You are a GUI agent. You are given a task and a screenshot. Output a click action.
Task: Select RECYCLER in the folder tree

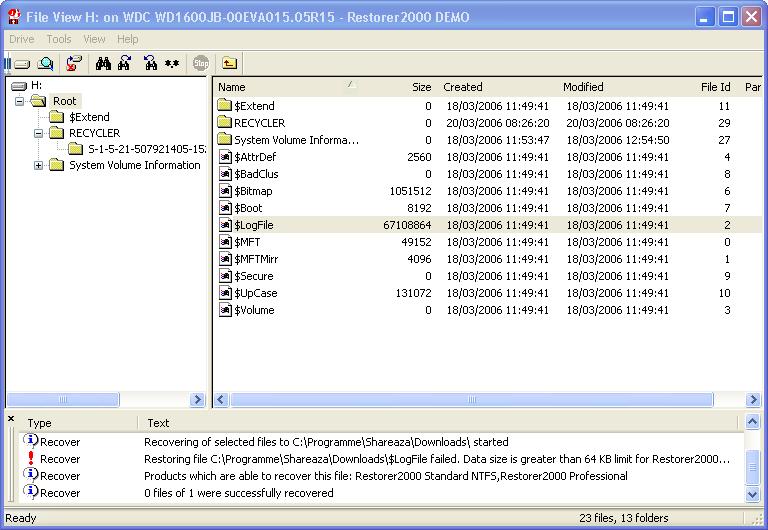pyautogui.click(x=95, y=133)
